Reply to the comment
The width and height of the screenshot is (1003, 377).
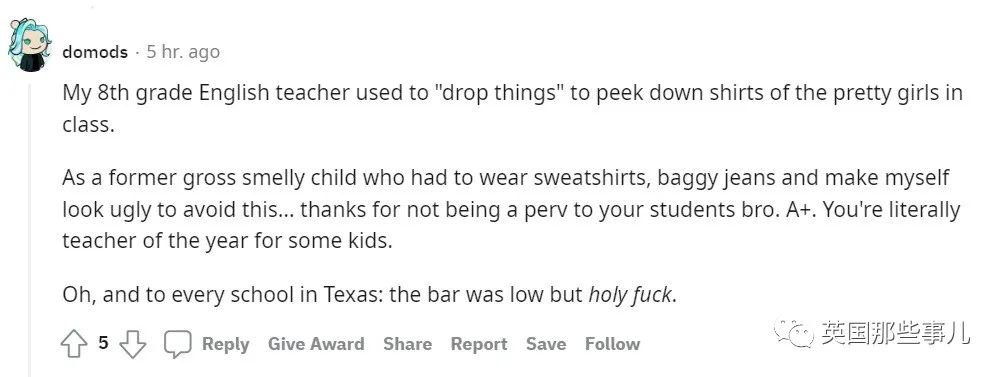point(225,344)
